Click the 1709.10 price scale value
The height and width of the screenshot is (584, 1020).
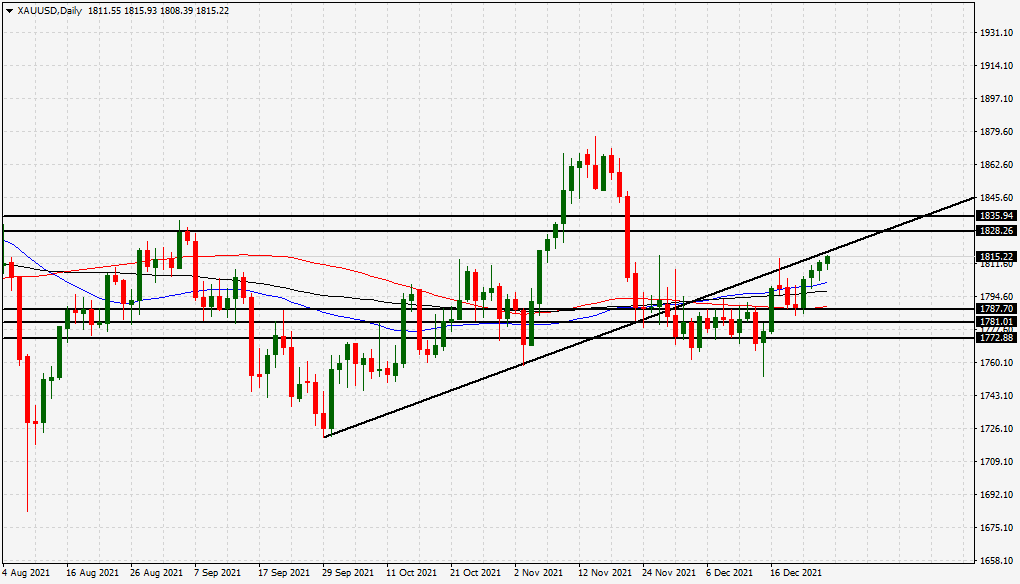997,462
